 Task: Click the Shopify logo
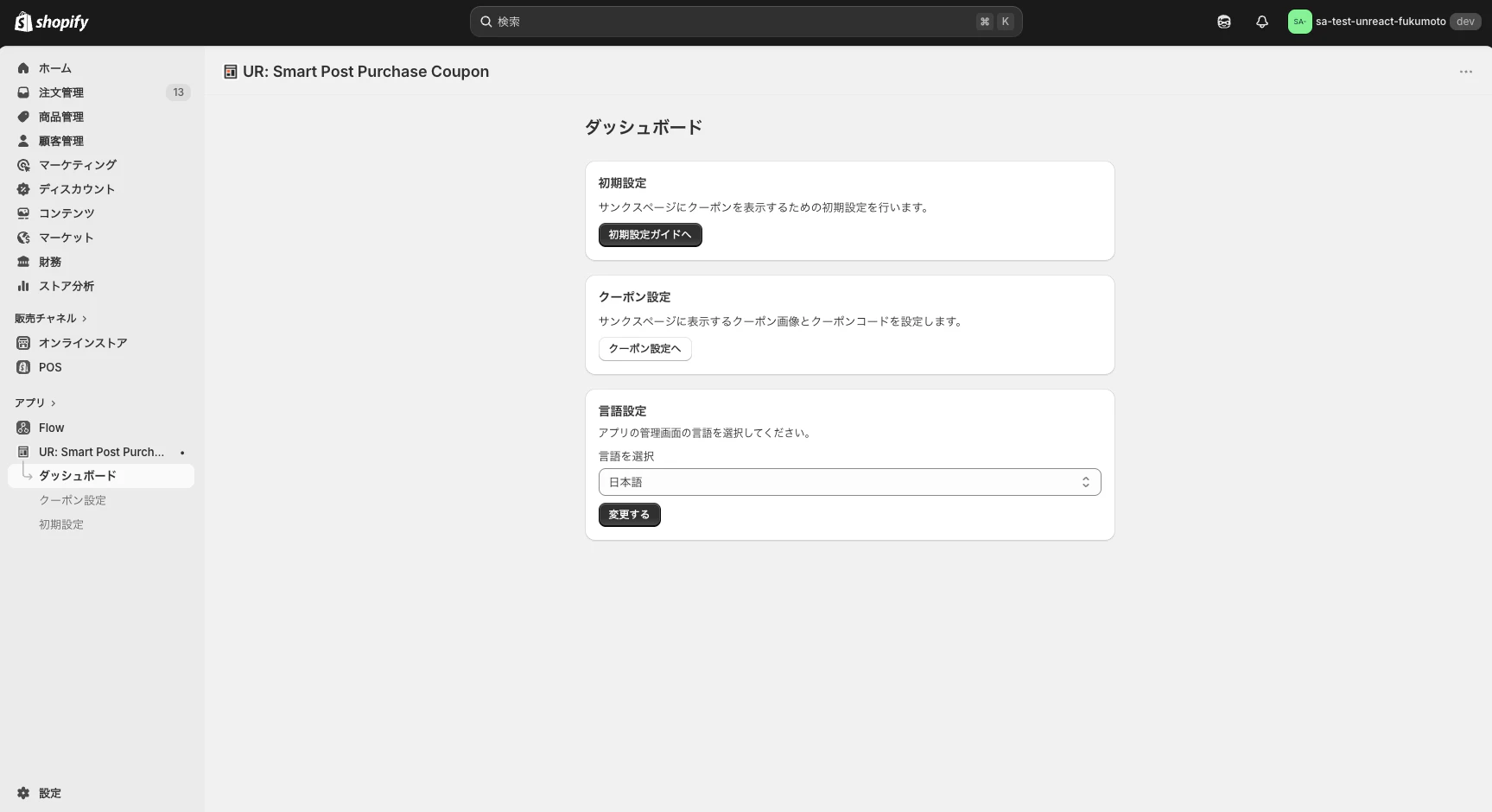(52, 22)
